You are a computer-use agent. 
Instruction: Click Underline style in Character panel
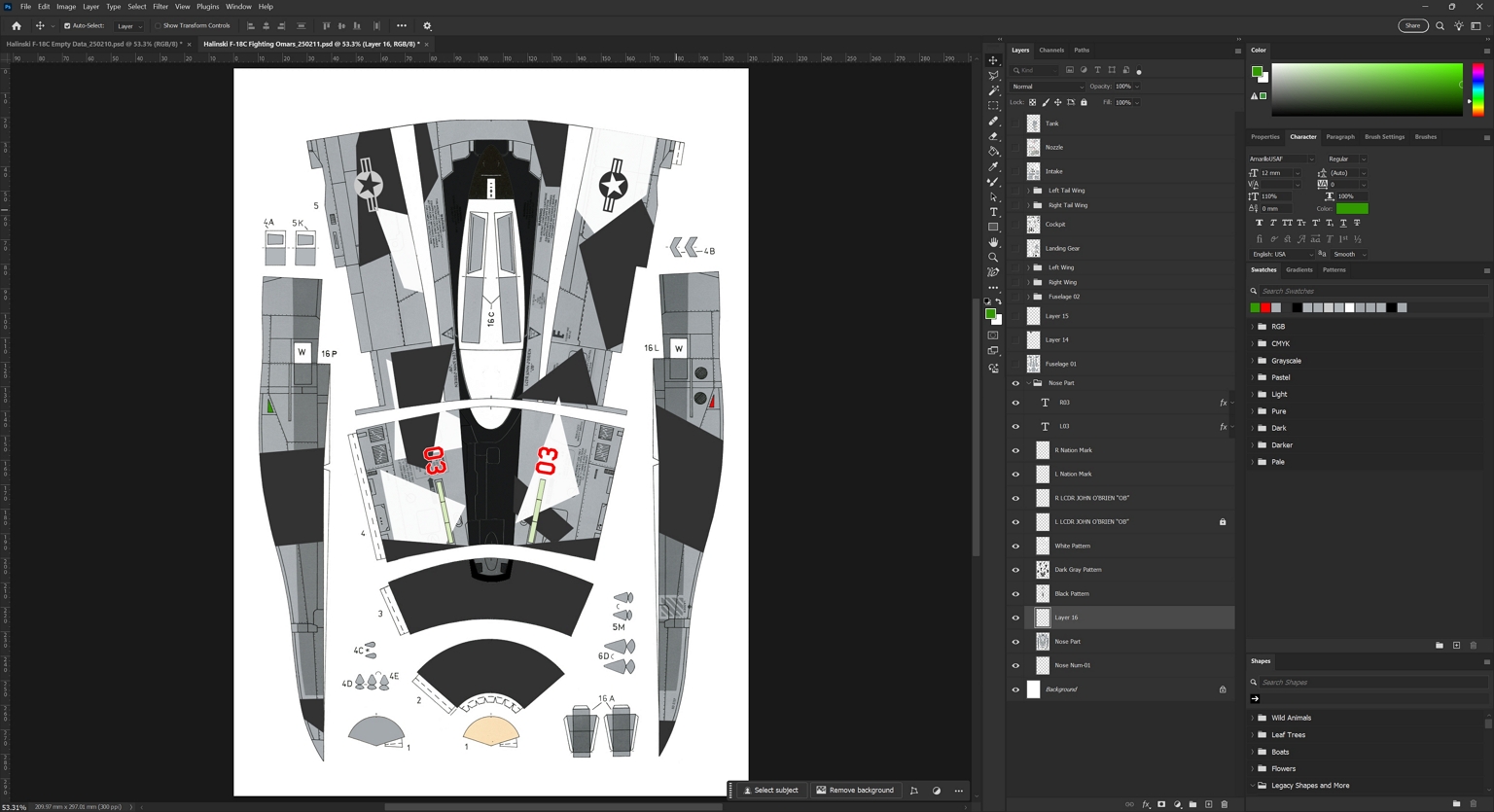[1343, 223]
